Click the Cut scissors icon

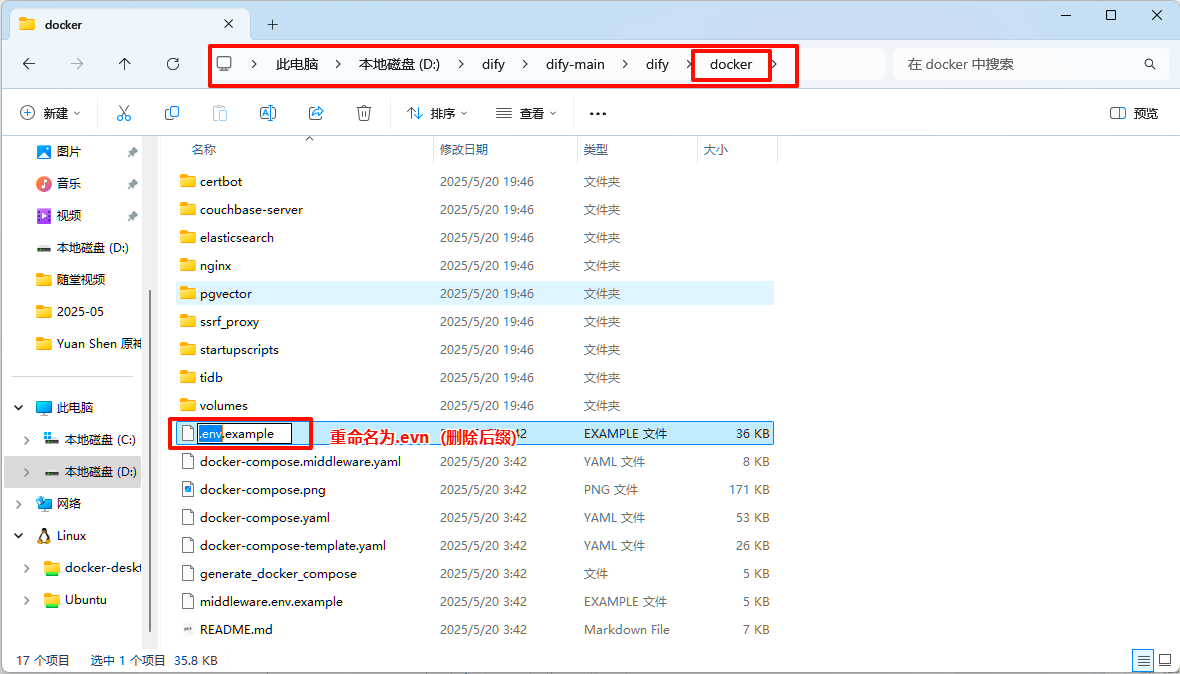(x=124, y=113)
